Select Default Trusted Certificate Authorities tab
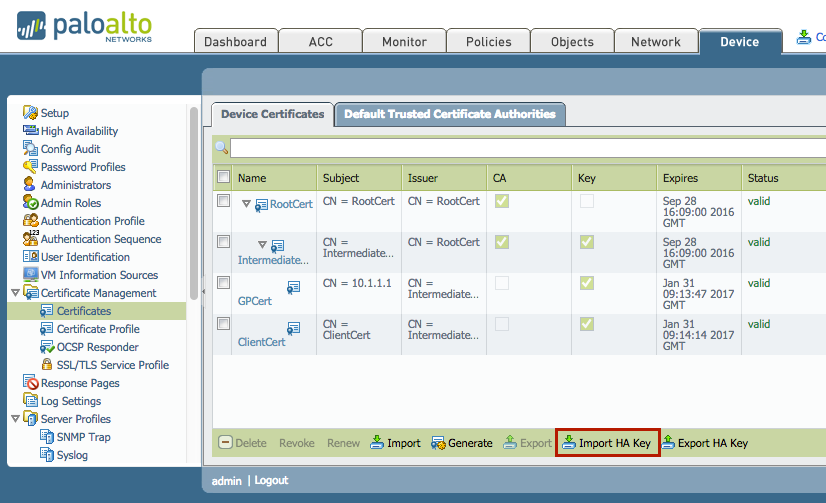The width and height of the screenshot is (826, 503). click(450, 114)
